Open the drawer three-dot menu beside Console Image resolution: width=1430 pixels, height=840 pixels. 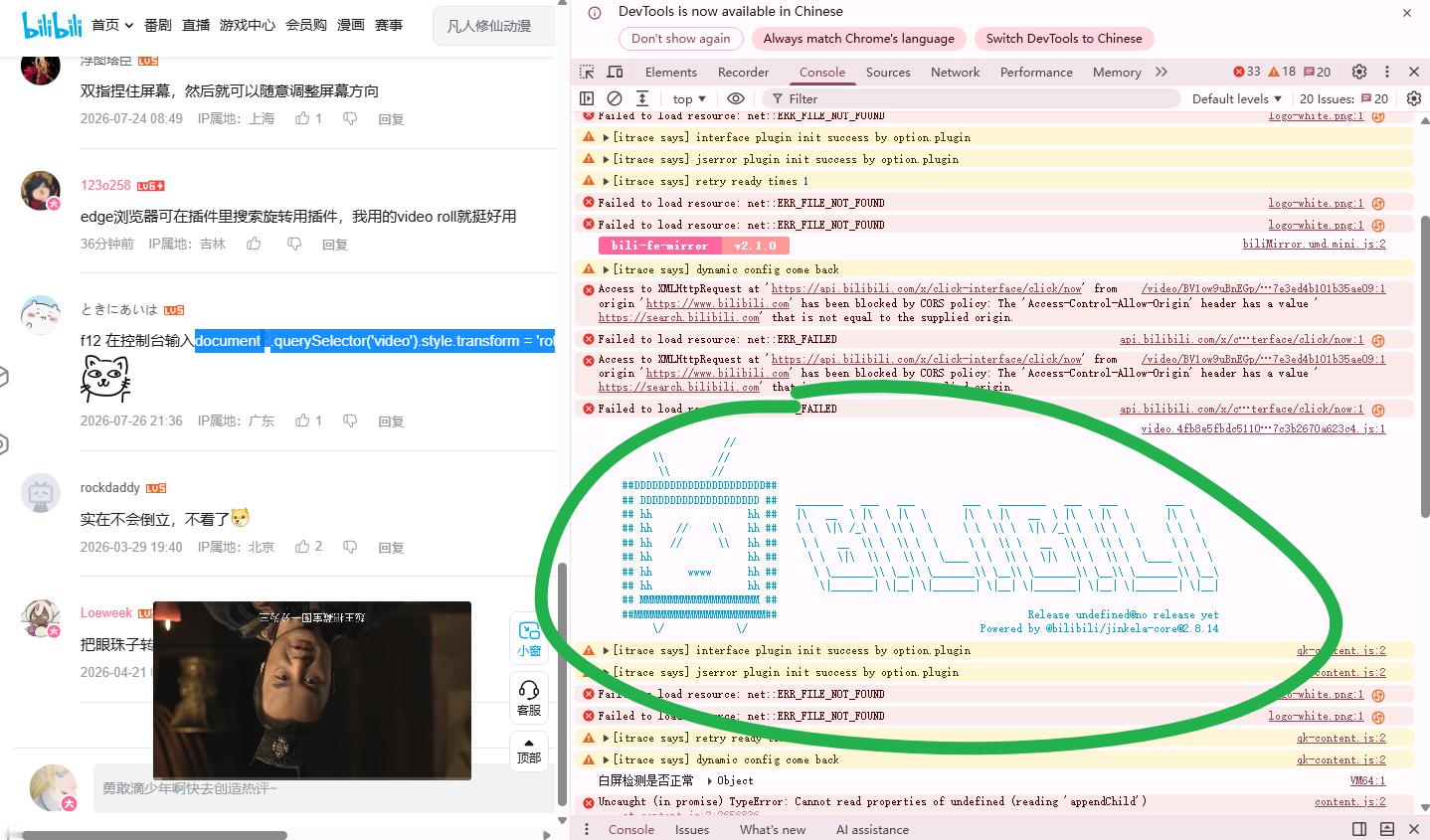coord(587,829)
